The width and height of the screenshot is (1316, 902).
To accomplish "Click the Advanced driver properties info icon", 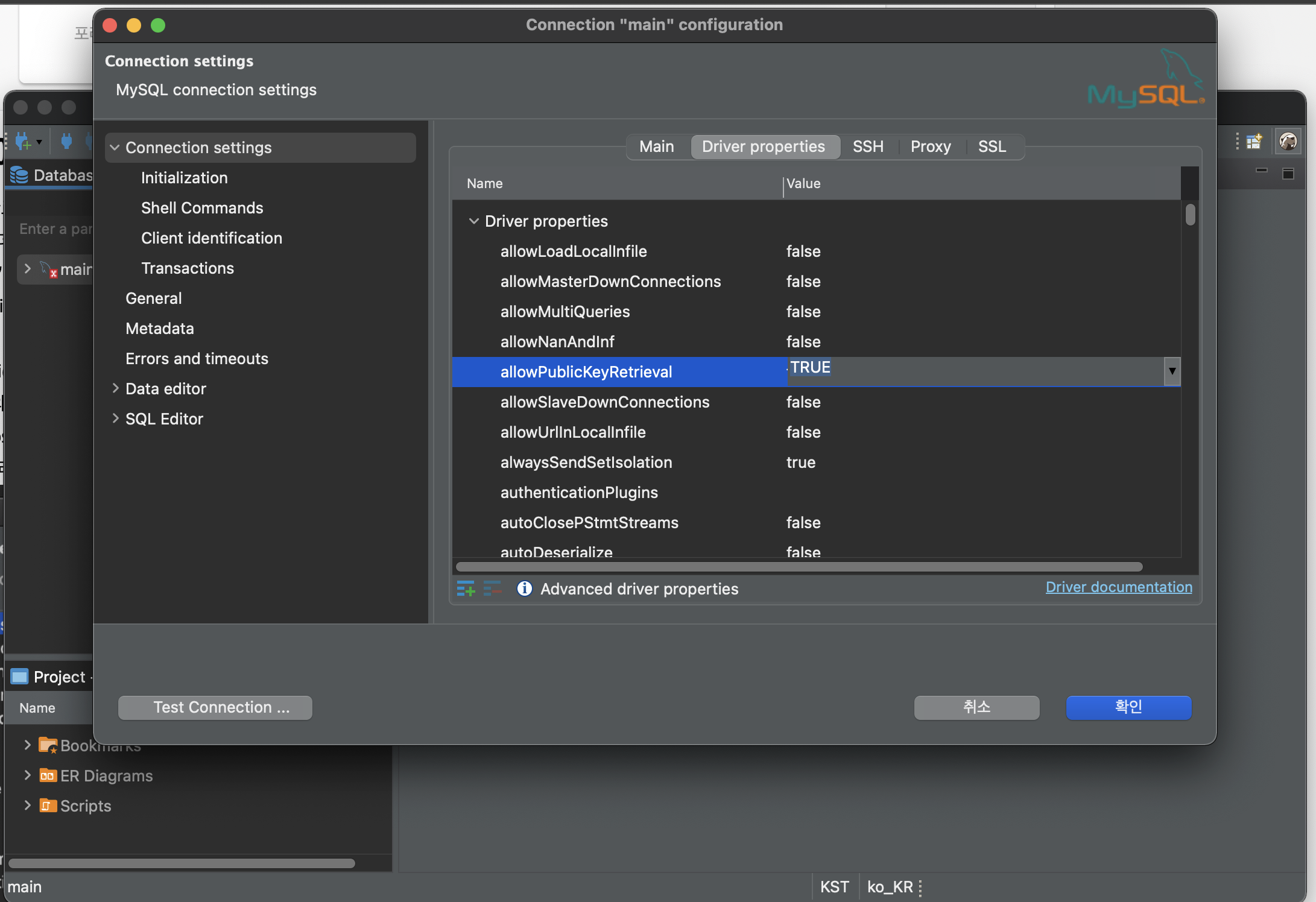I will (524, 588).
